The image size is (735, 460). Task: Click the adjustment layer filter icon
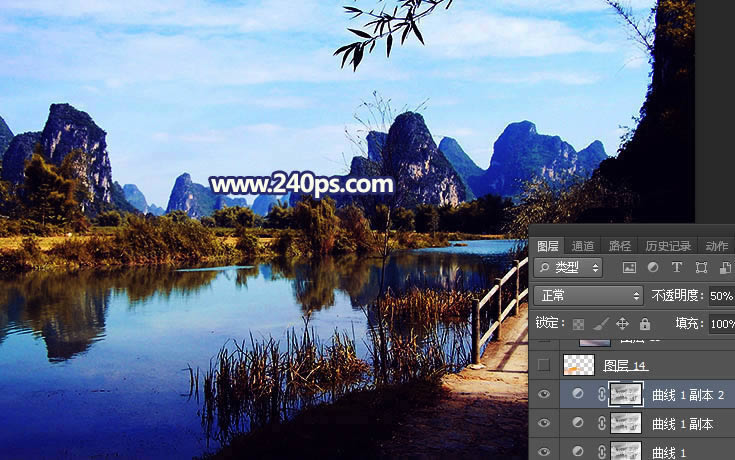pyautogui.click(x=652, y=268)
